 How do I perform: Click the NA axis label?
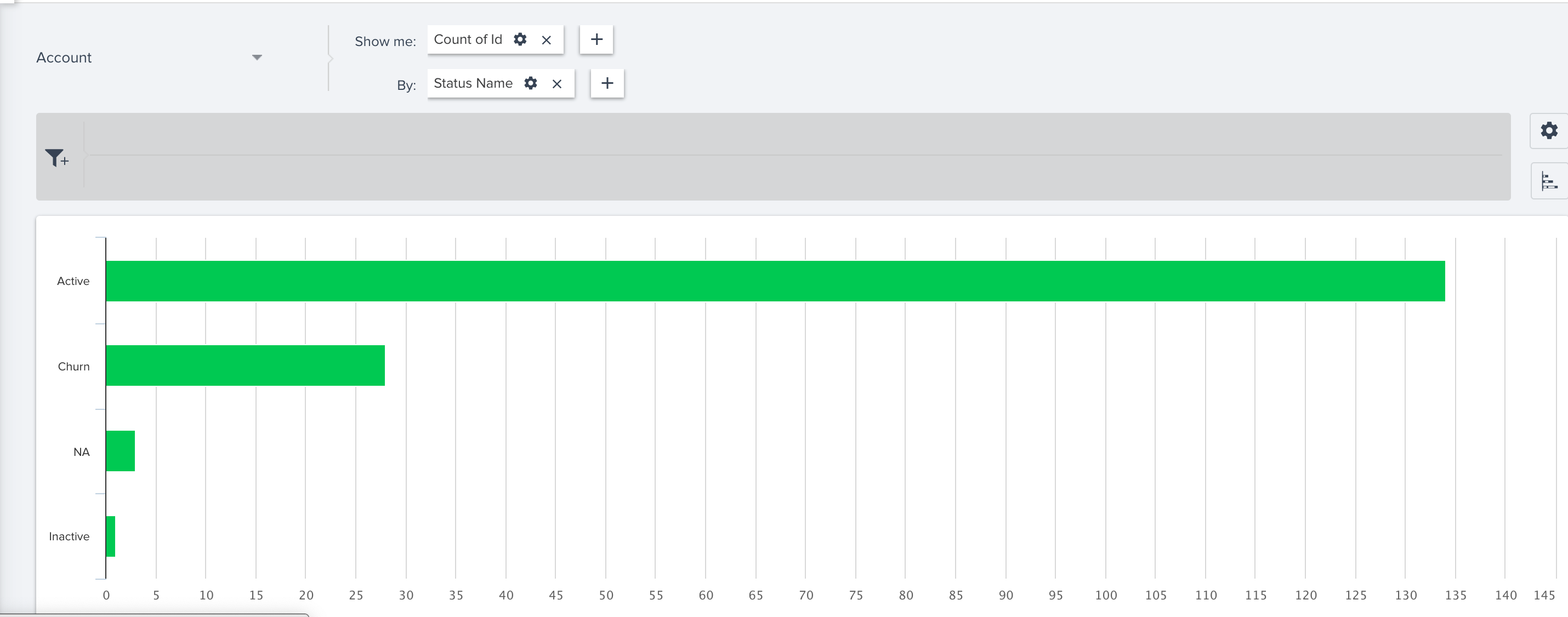pyautogui.click(x=82, y=452)
